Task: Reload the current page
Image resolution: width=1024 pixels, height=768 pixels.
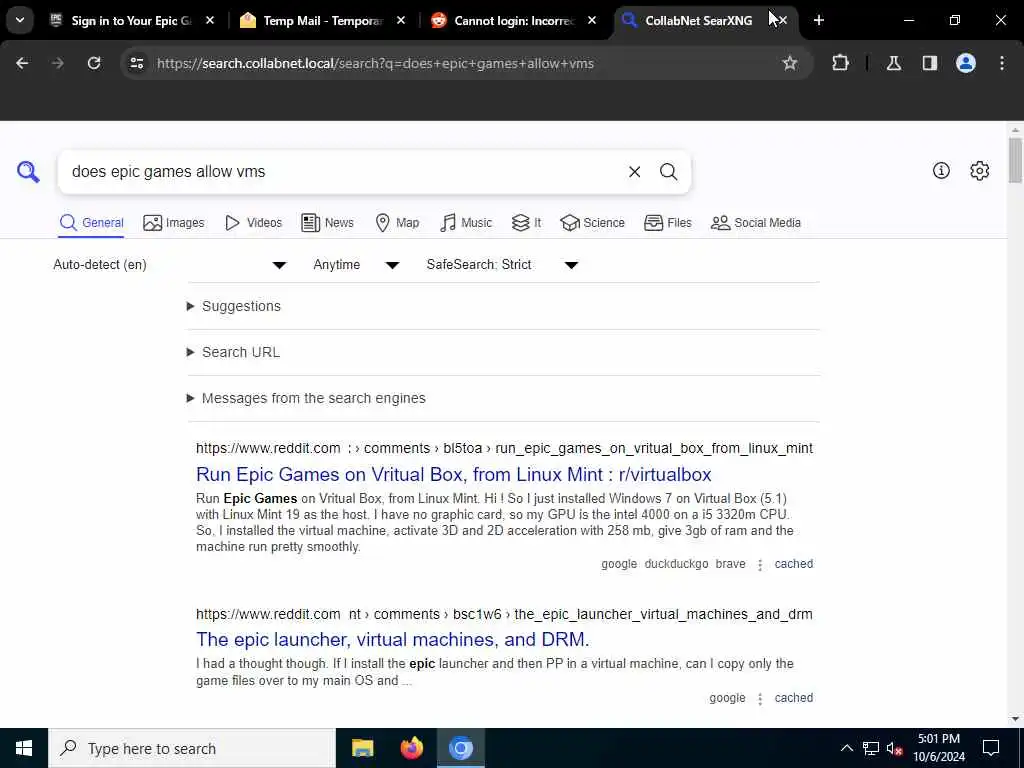Action: 94,63
